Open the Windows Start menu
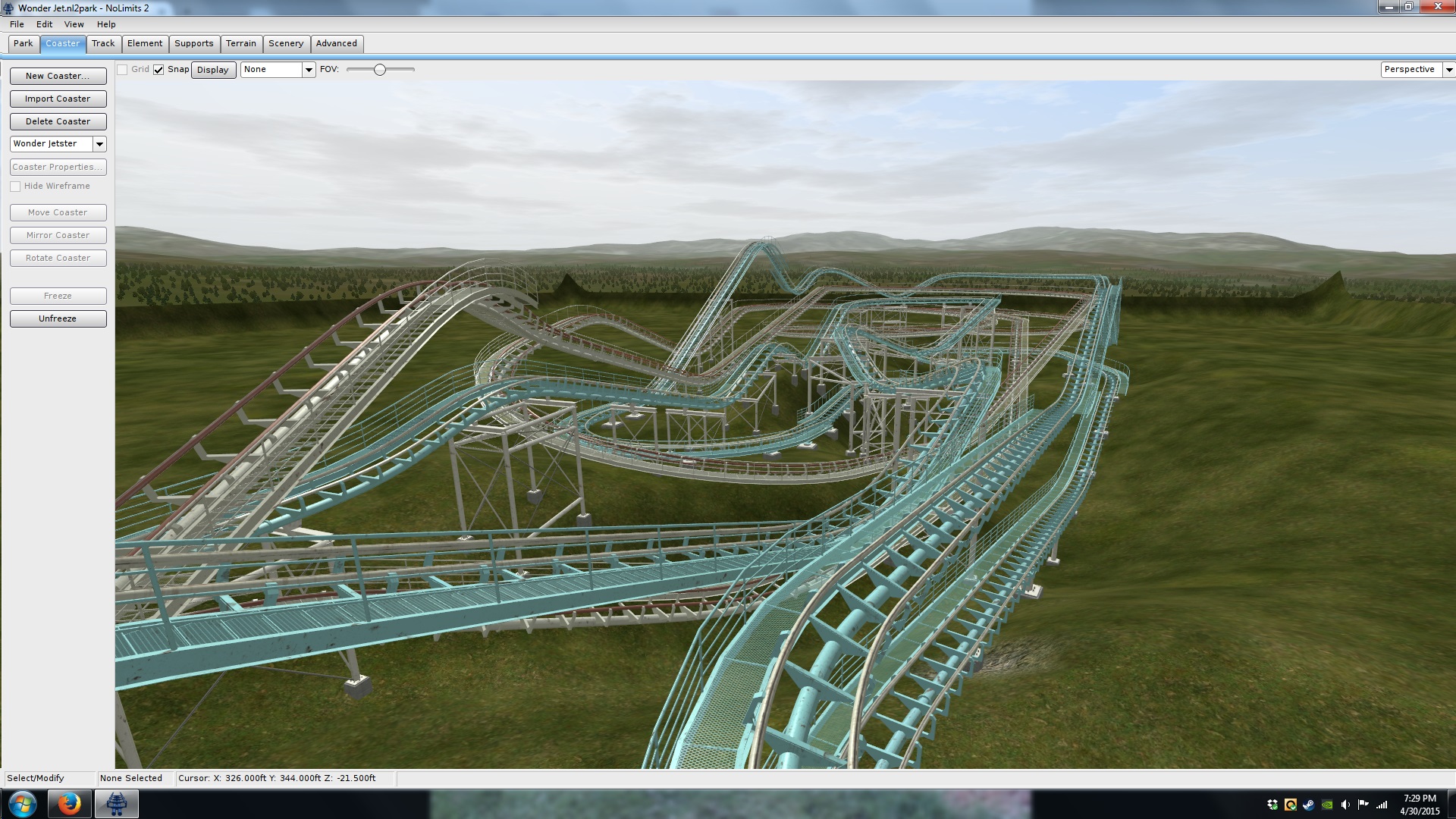 coord(22,804)
